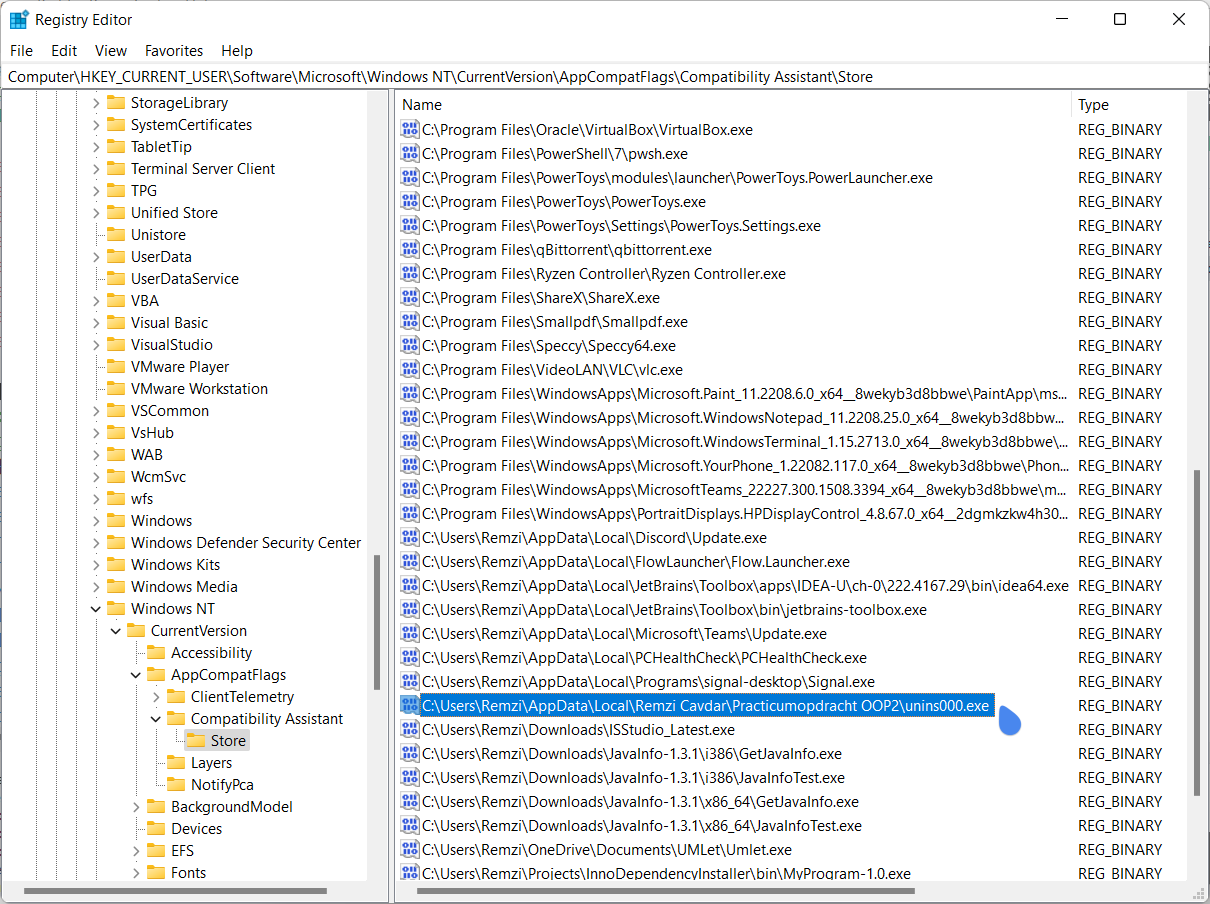Viewport: 1210px width, 904px height.
Task: Click binary icon of Ryzen Controller.exe value
Action: point(410,274)
